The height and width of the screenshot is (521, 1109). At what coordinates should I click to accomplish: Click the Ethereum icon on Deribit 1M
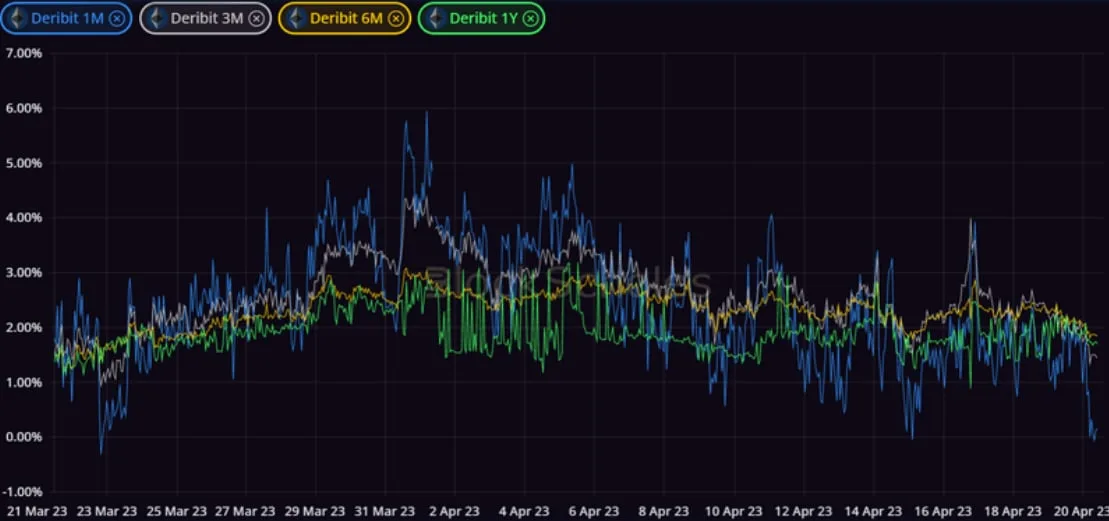[x=16, y=19]
